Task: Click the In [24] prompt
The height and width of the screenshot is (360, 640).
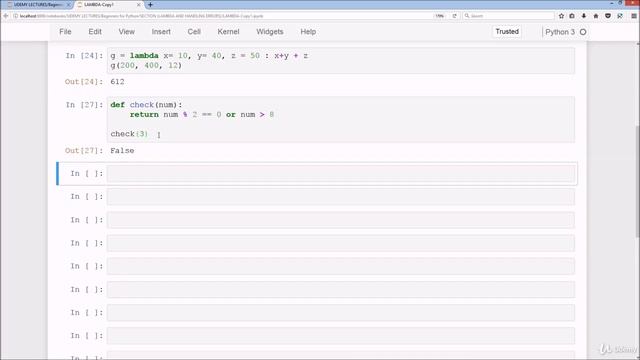Action: click(x=84, y=56)
